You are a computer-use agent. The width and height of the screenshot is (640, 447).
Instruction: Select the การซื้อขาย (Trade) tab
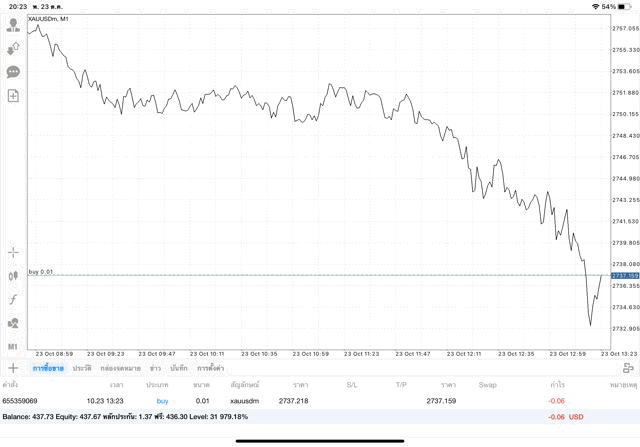point(46,368)
